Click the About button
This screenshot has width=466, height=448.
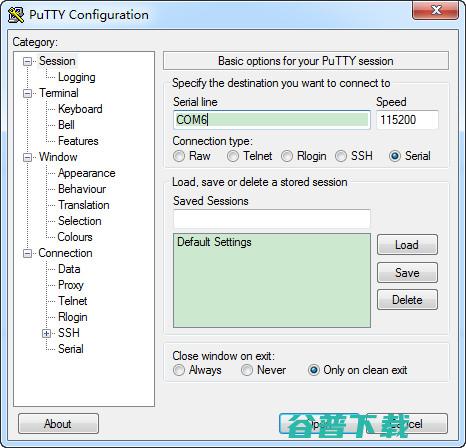[x=58, y=424]
